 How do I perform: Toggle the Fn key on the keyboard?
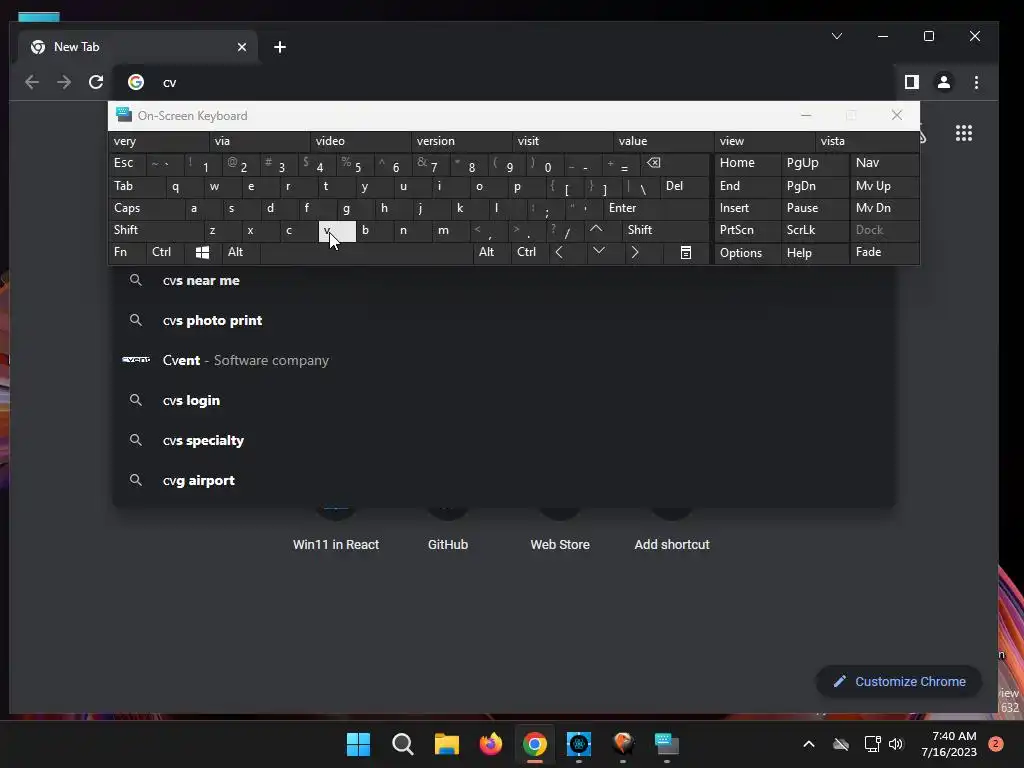(127, 252)
